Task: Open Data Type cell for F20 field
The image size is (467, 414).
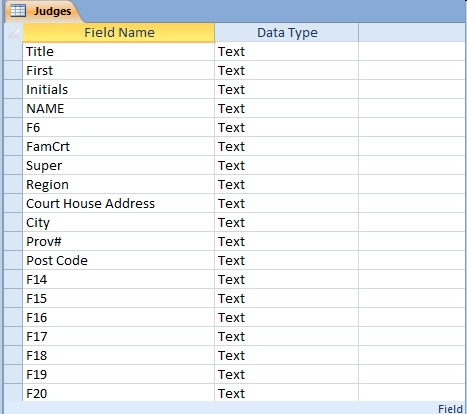Action: tap(287, 393)
